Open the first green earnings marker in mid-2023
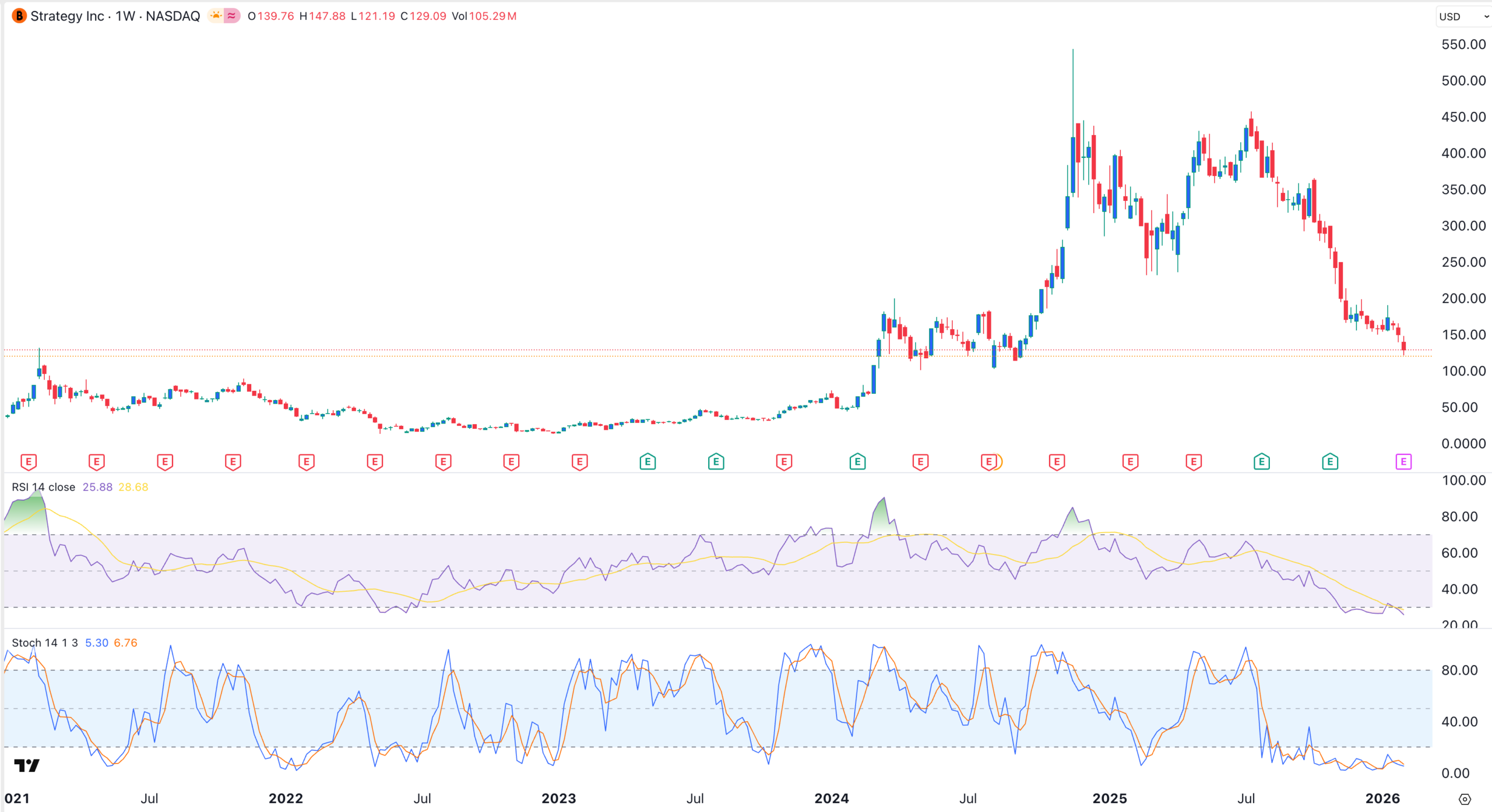The height and width of the screenshot is (812, 1492). pos(648,462)
